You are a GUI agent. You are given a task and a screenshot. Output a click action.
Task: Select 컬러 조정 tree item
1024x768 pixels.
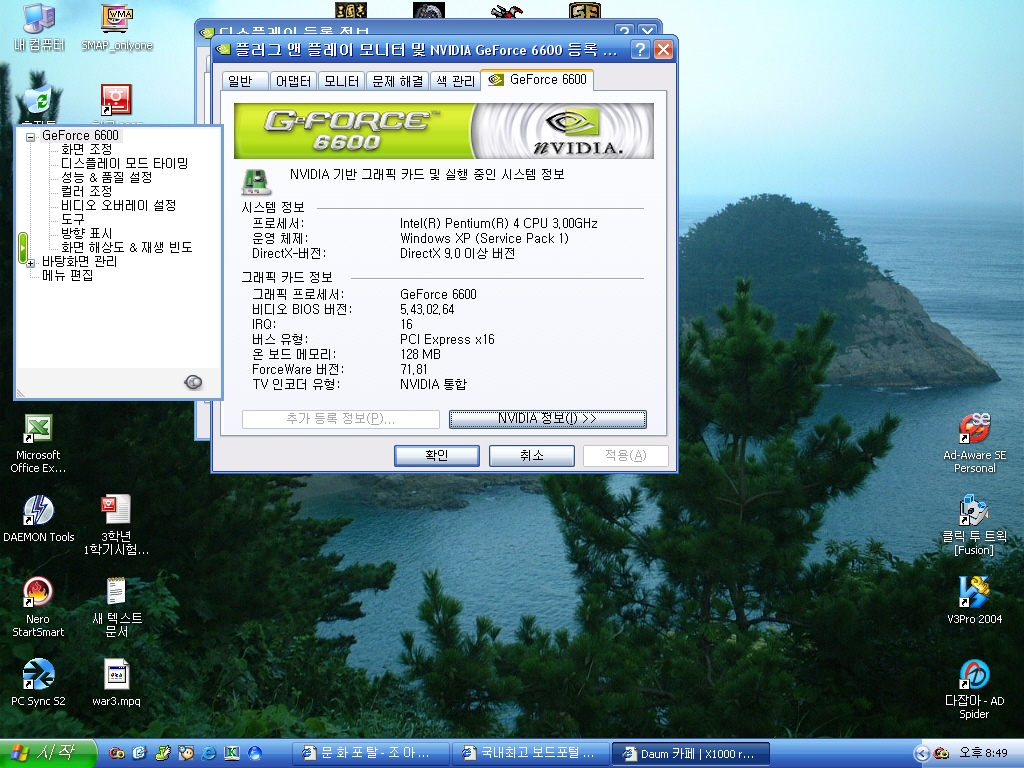click(x=87, y=191)
